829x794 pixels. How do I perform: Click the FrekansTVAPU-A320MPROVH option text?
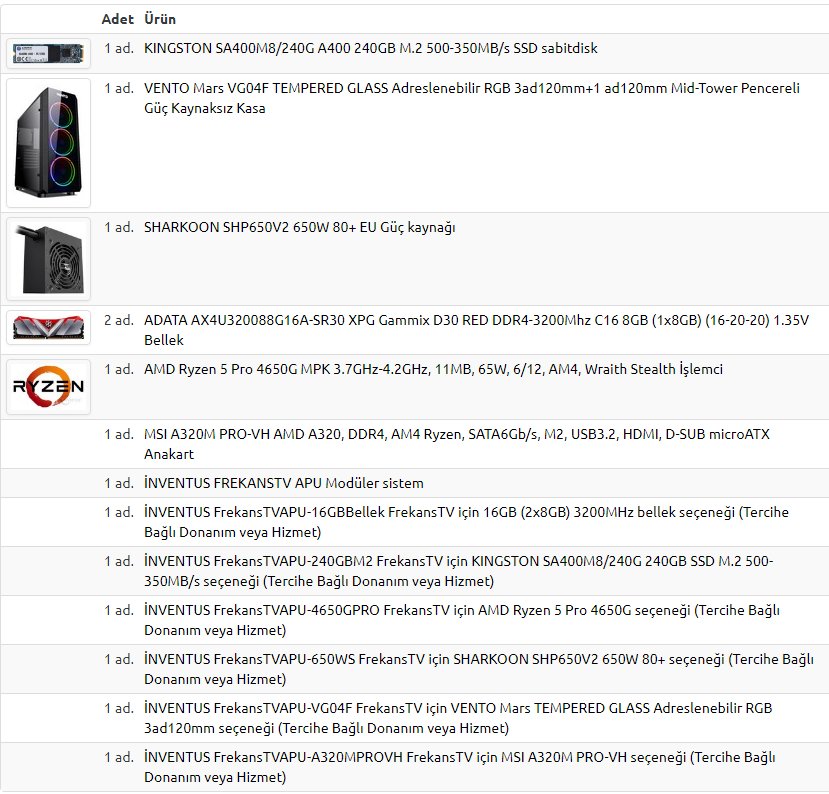459,767
